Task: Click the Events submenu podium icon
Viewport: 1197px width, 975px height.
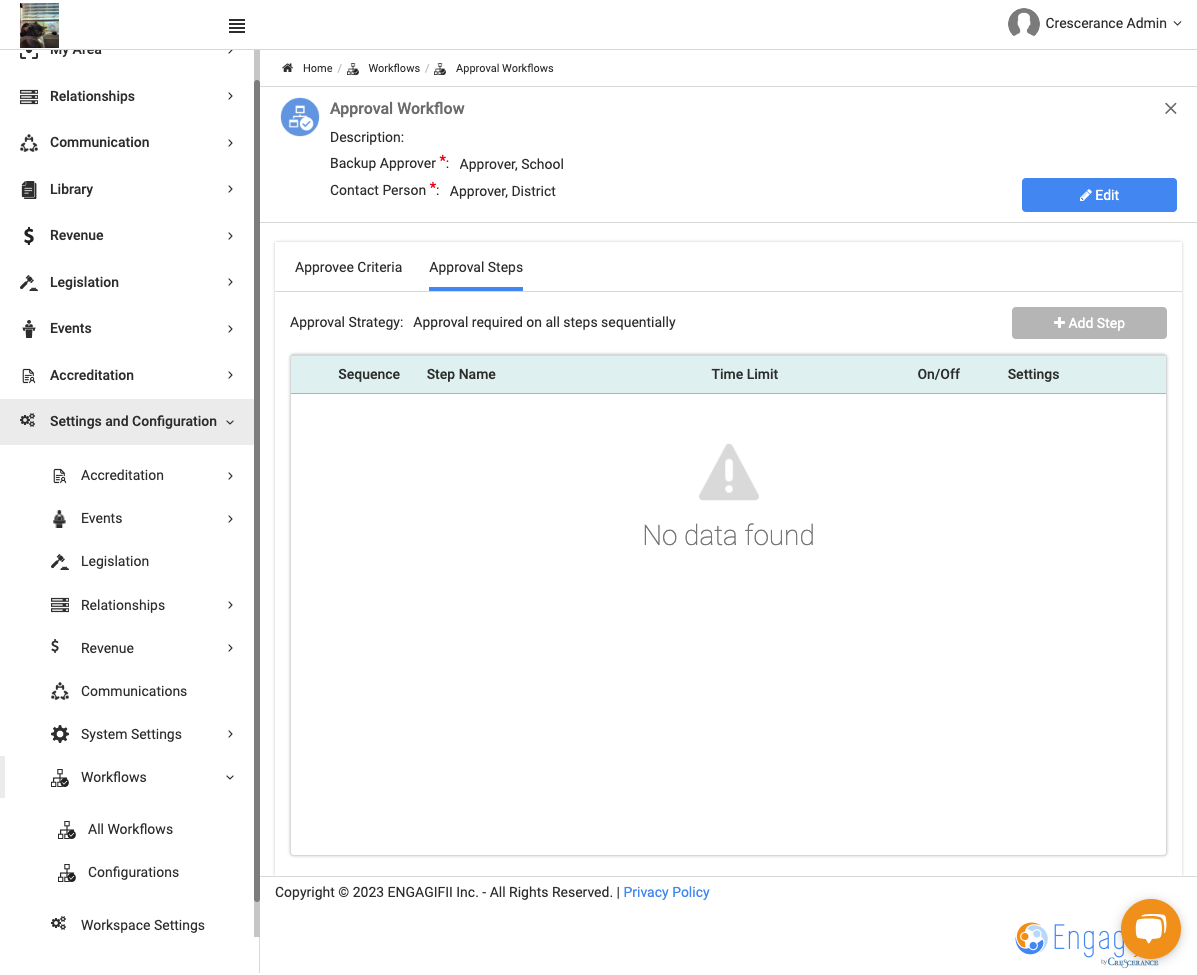Action: pos(60,519)
